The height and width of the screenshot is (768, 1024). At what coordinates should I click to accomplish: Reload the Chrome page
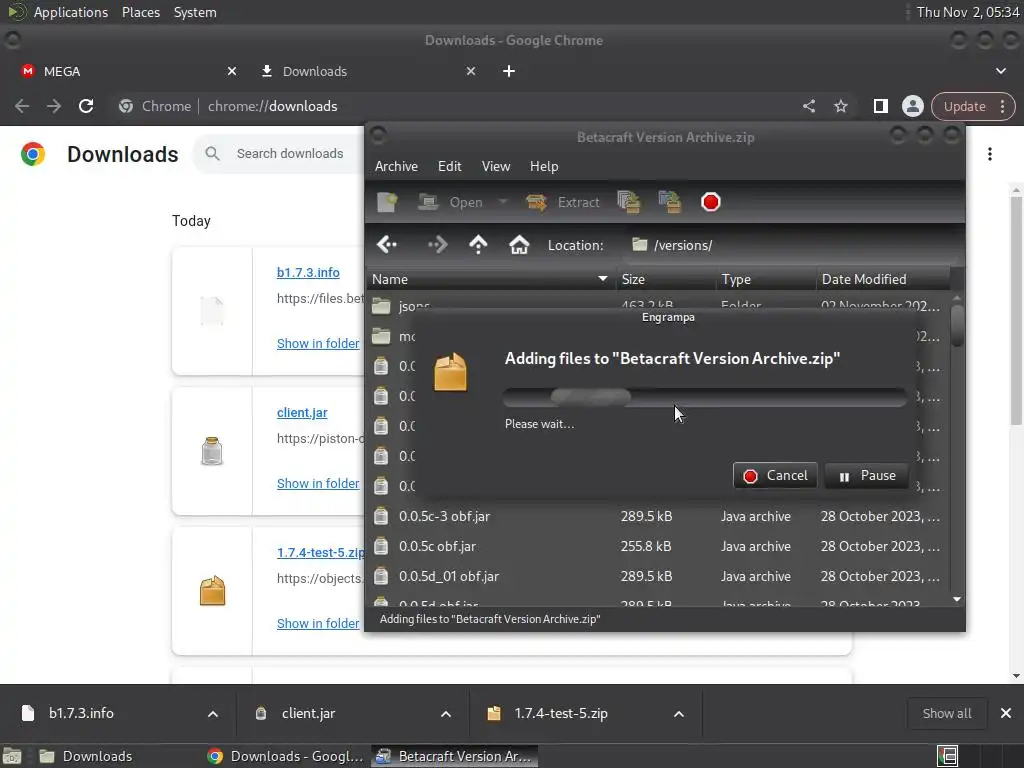86,106
